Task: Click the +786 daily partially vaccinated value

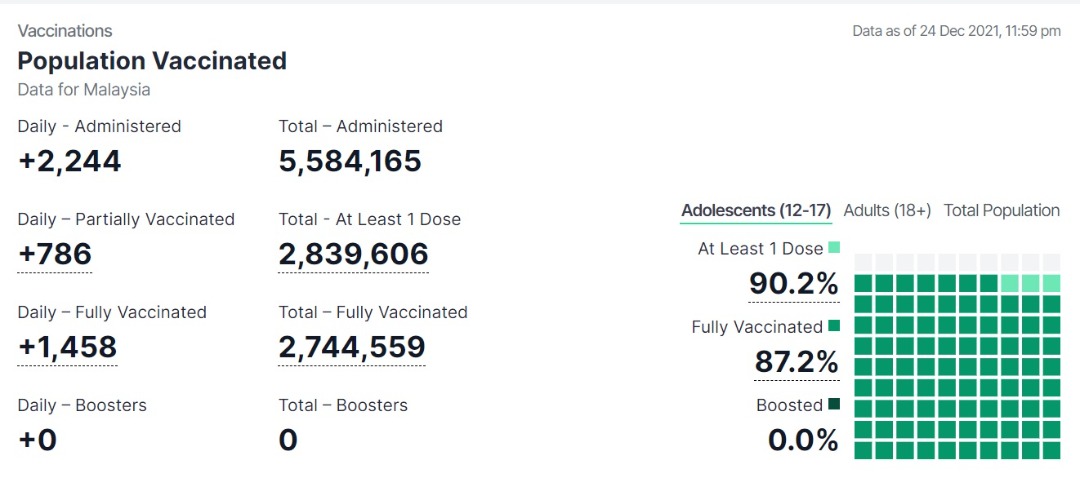Action: [x=54, y=255]
